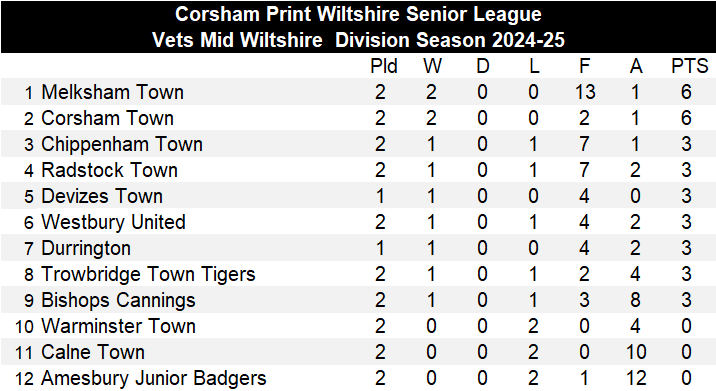Click the Durrington team name
This screenshot has width=716, height=391.
pyautogui.click(x=86, y=248)
